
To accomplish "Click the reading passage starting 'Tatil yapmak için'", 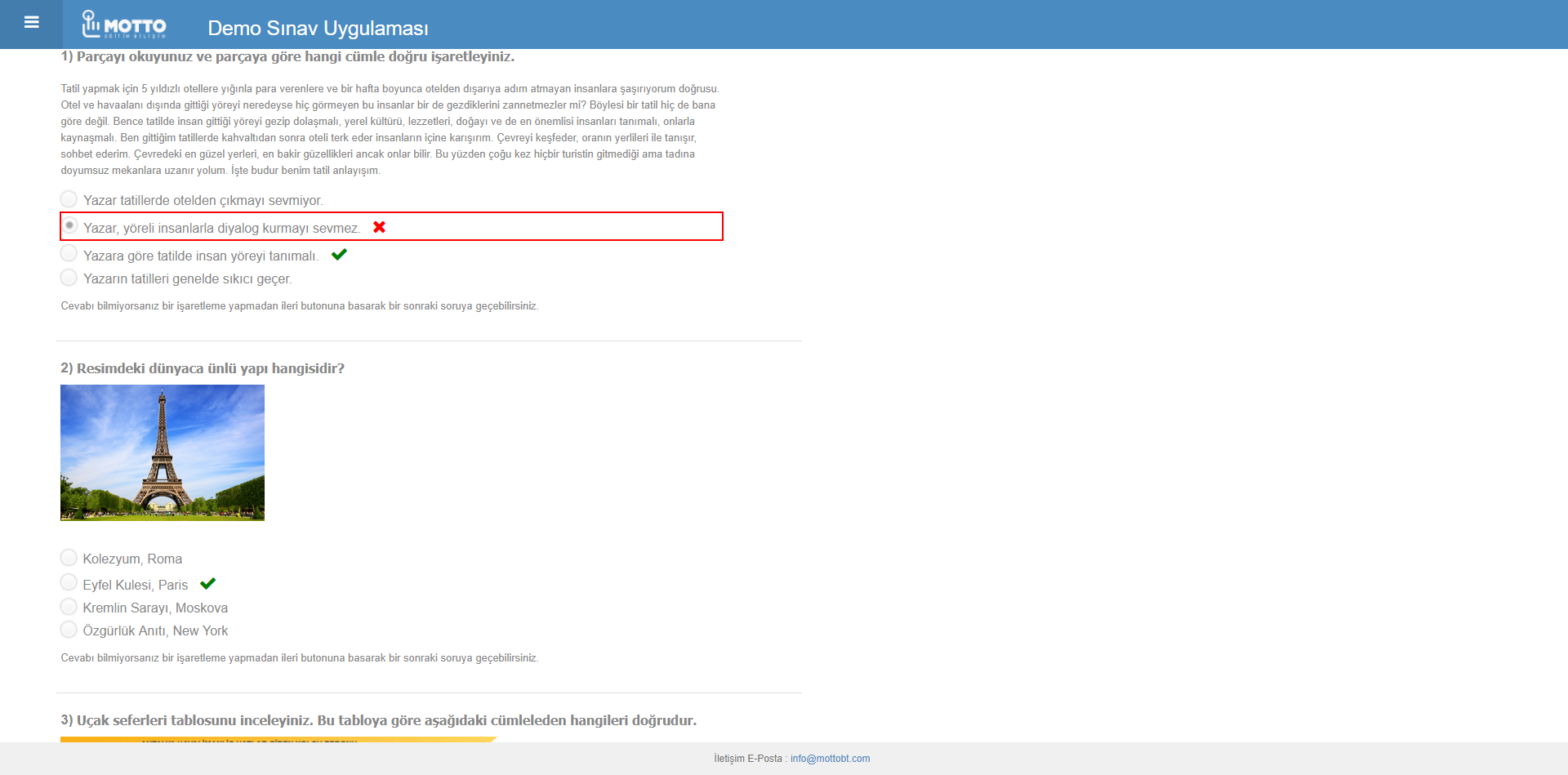I will click(390, 129).
